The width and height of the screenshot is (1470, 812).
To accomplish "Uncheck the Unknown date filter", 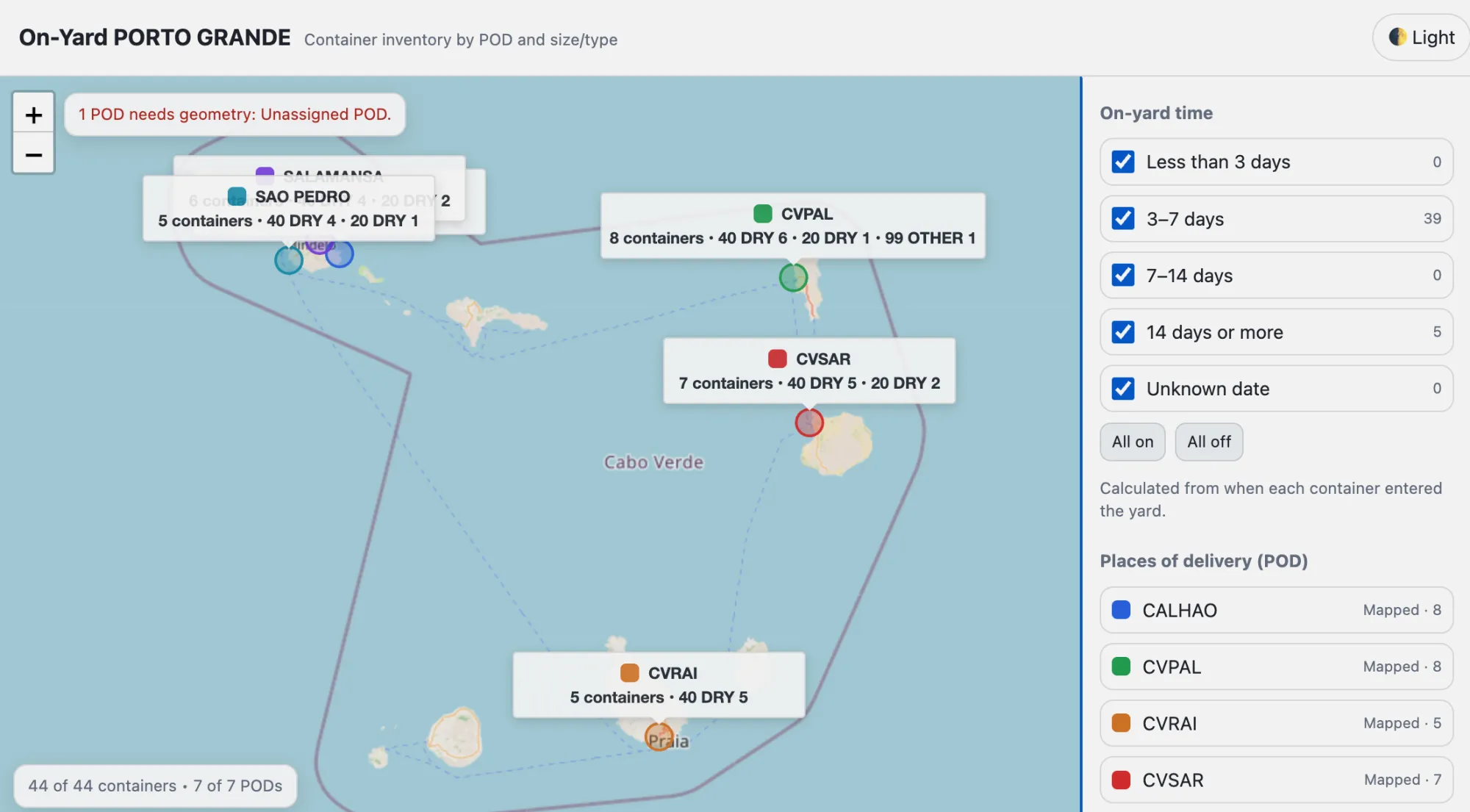I will pyautogui.click(x=1123, y=388).
